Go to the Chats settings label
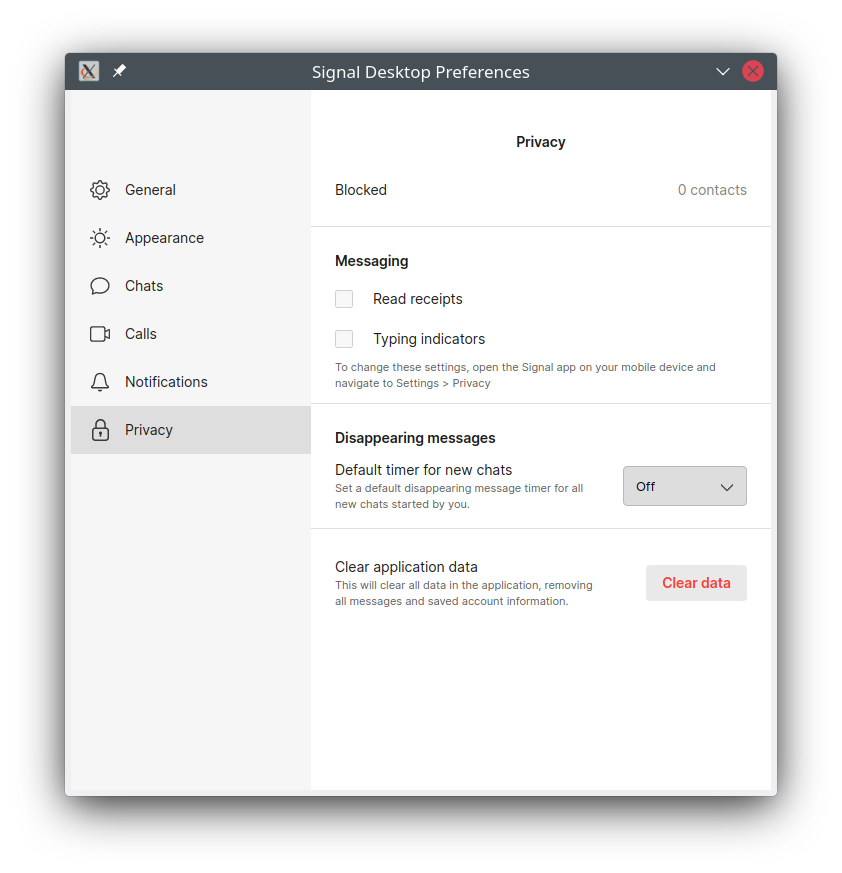Screen dimensions: 842x873 tap(144, 286)
